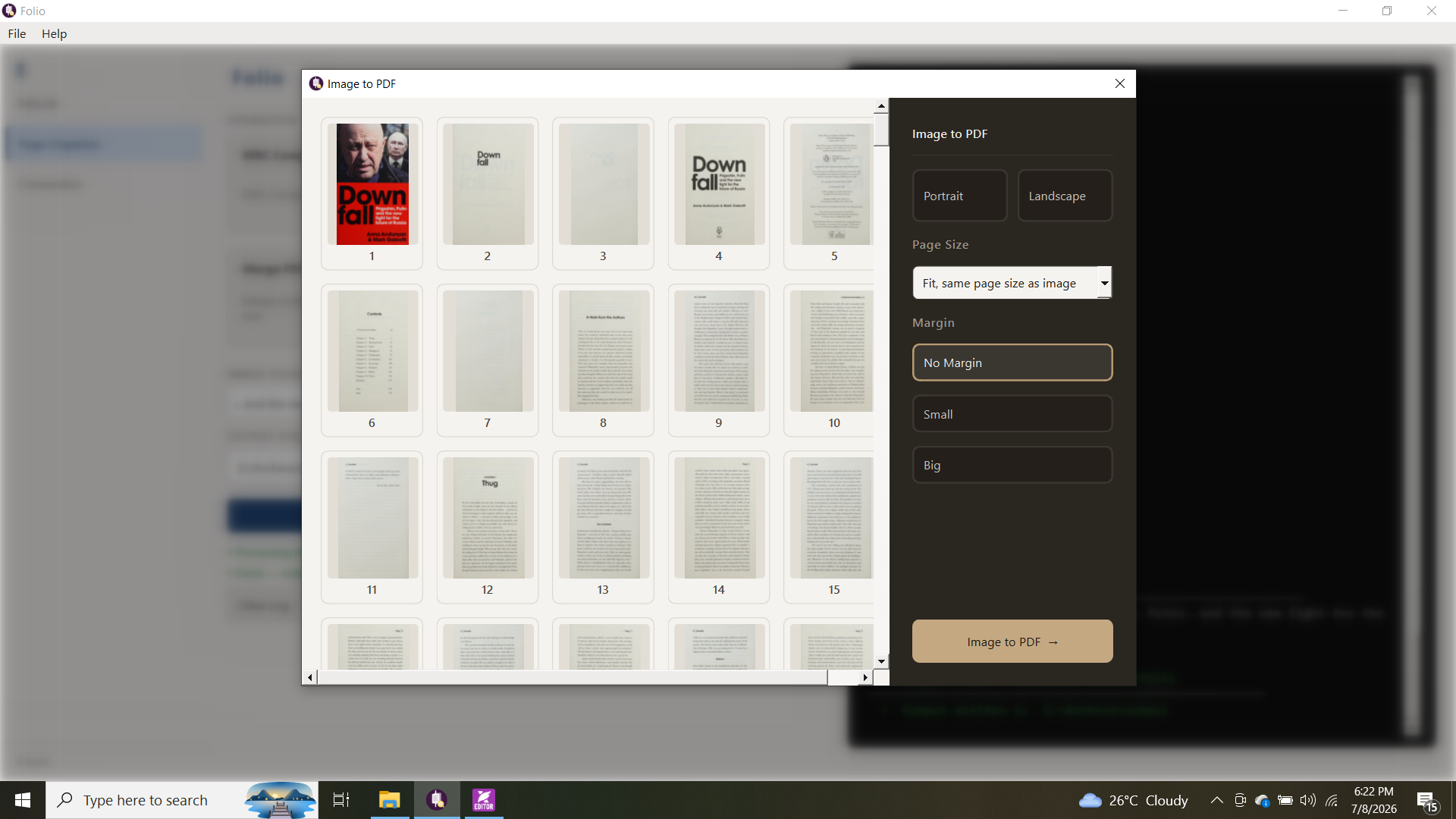Click the horizontal scrollbar thumb below thumbnails

click(x=573, y=677)
